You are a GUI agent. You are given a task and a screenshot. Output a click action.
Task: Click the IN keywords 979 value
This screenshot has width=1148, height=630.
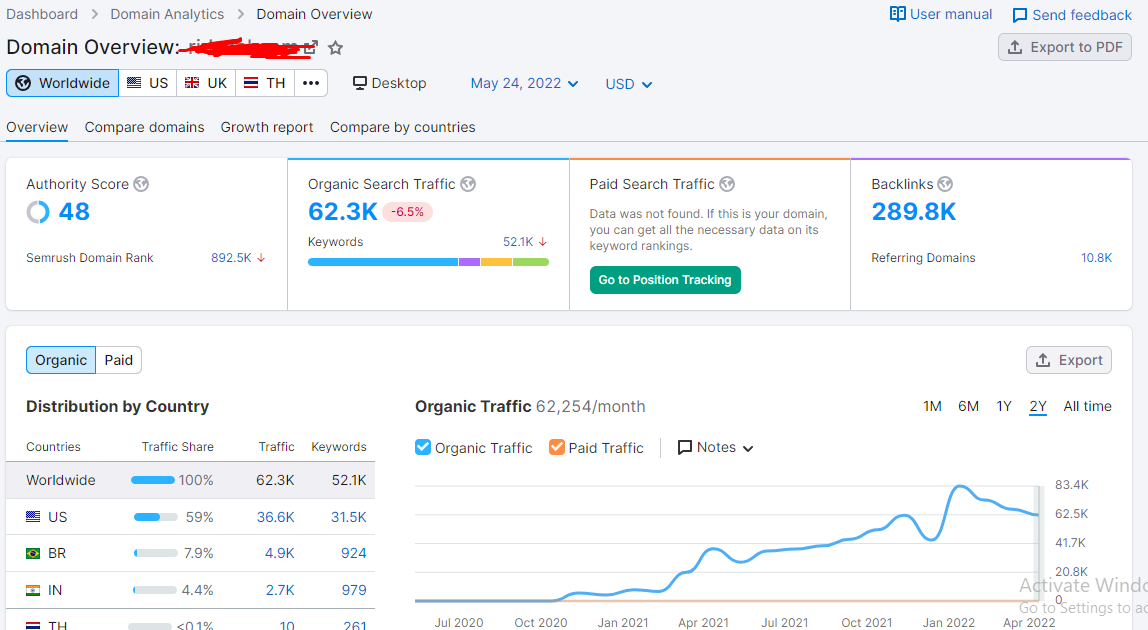tap(354, 590)
